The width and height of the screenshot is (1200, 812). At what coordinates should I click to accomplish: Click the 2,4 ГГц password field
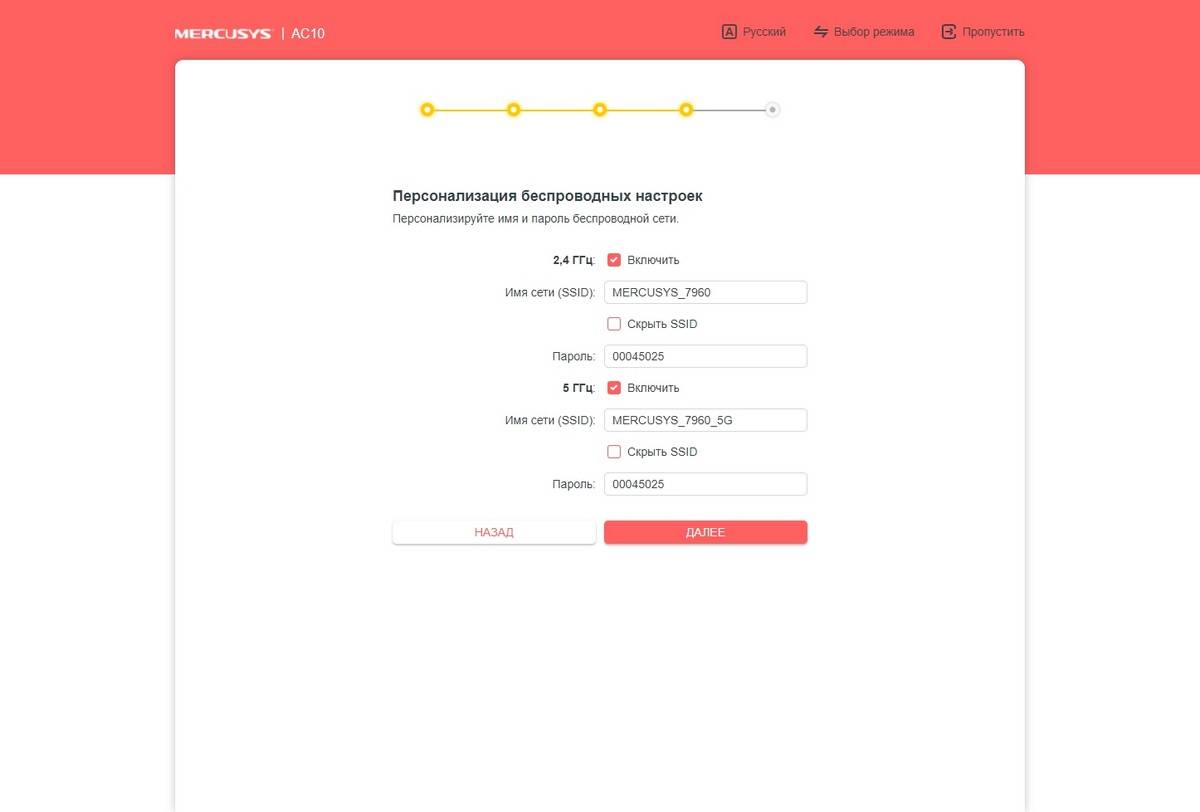coord(705,356)
